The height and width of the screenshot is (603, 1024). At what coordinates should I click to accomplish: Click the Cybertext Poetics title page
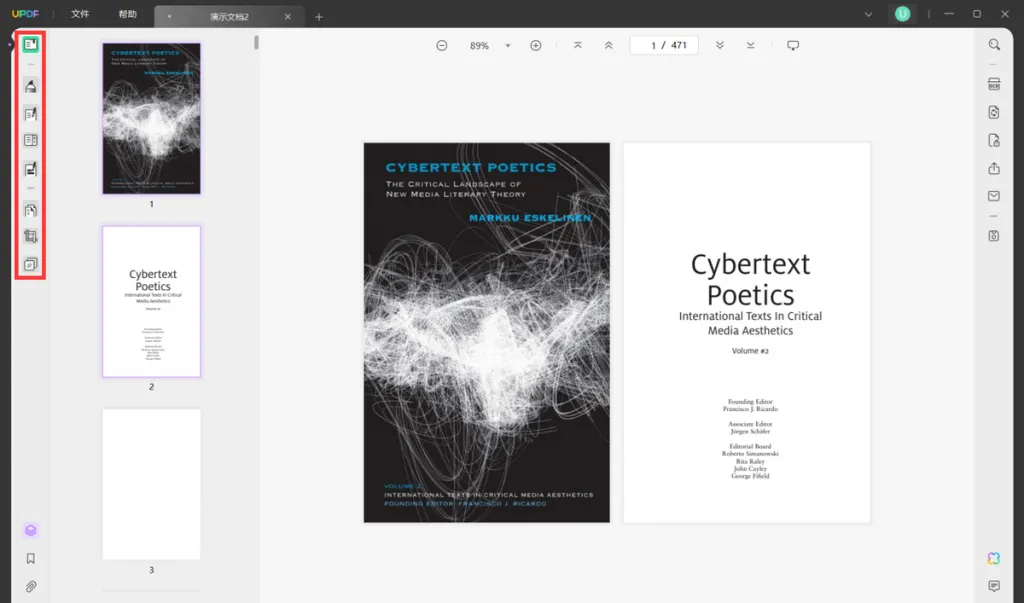pos(746,333)
